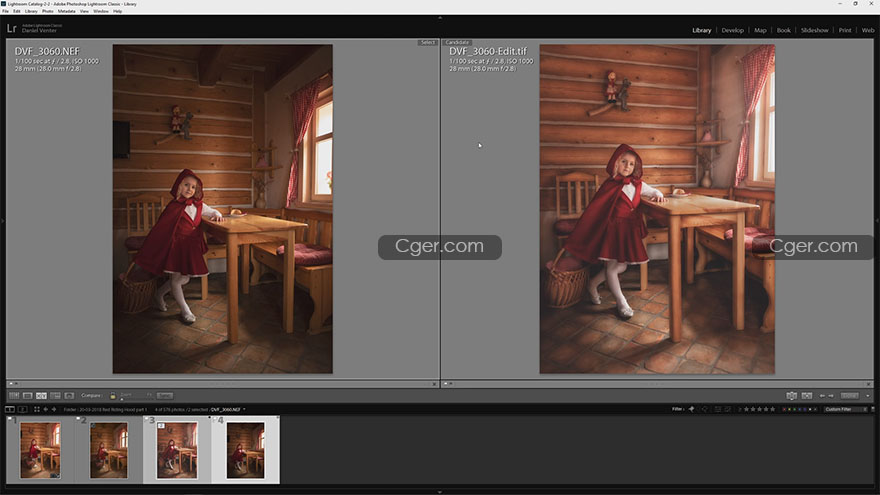Filter by red color label

784,409
